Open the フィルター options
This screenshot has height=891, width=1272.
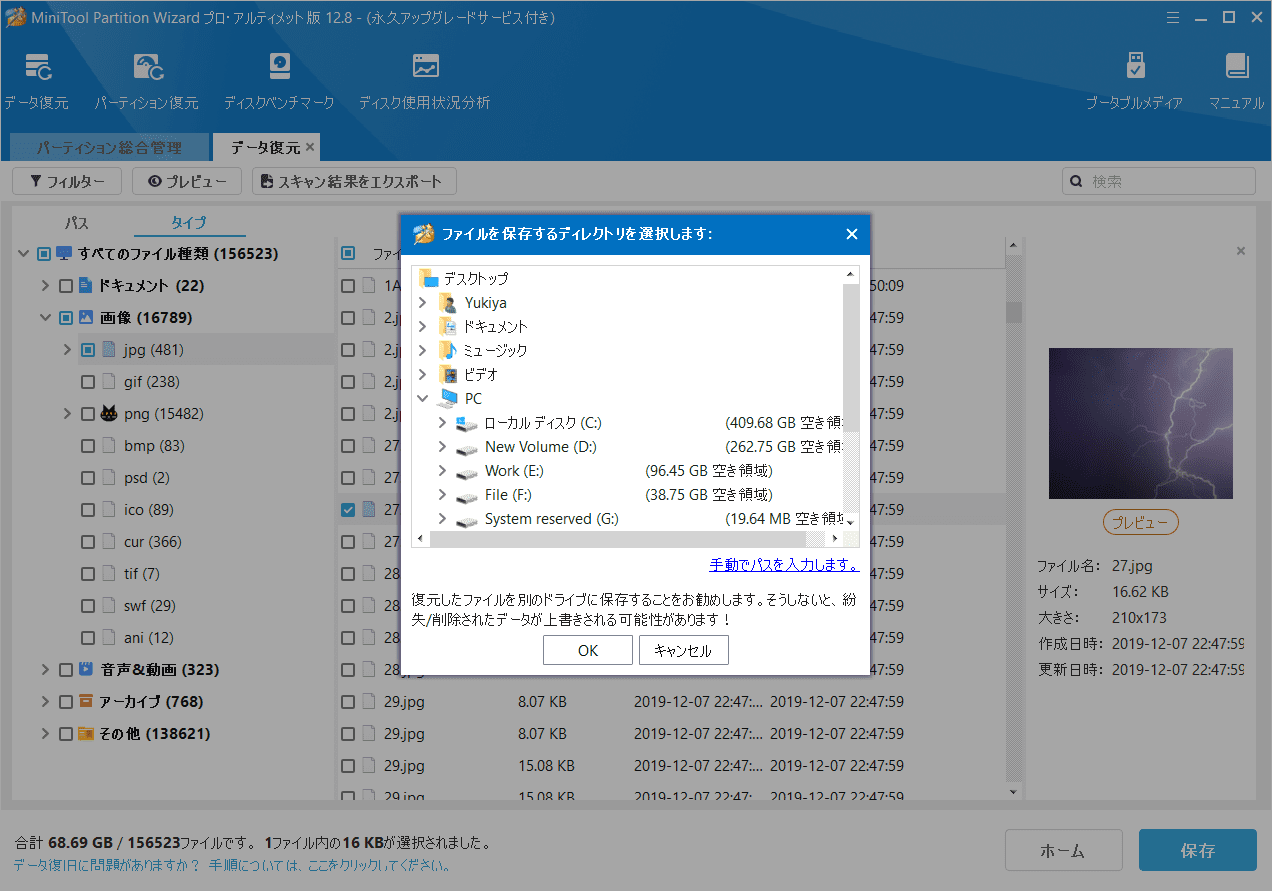tap(66, 181)
